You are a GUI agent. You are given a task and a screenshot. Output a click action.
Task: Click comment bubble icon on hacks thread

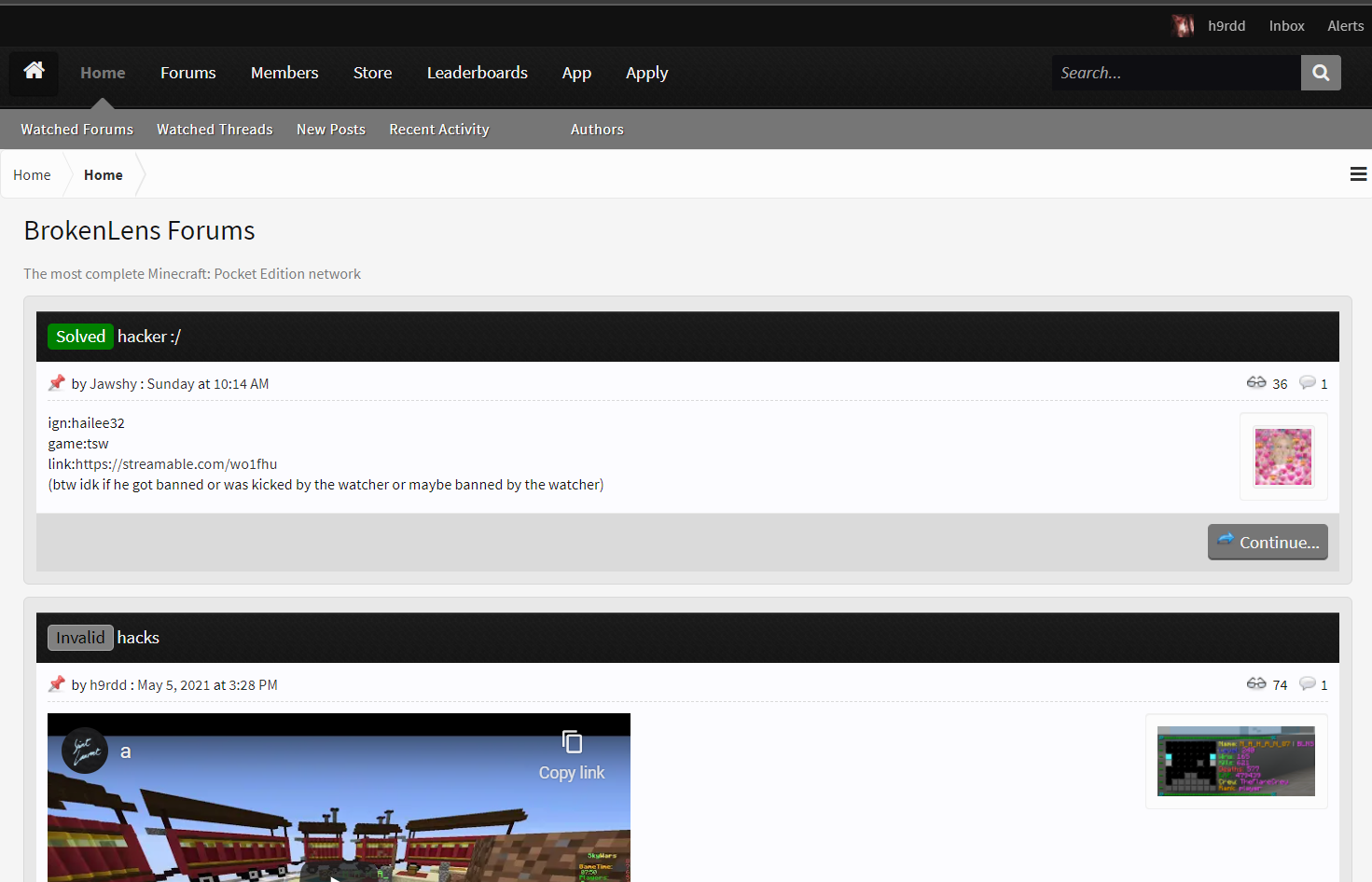(x=1308, y=683)
